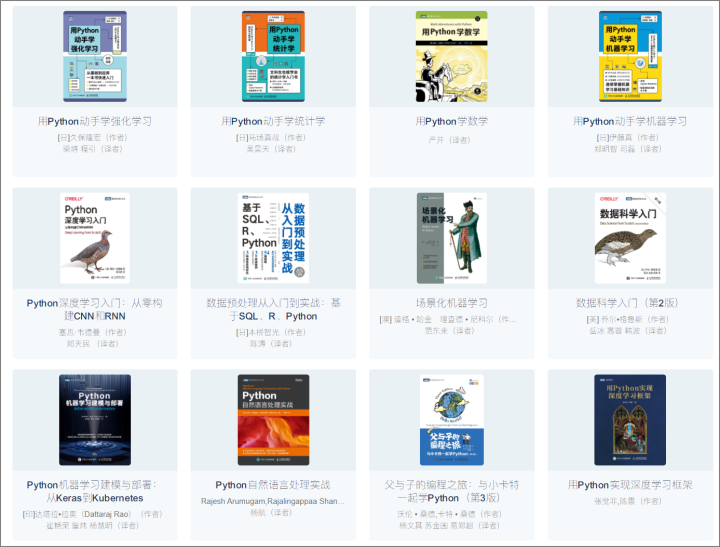Click author text 张觉非,陈震（作者）
720x547 pixels.
[628, 501]
